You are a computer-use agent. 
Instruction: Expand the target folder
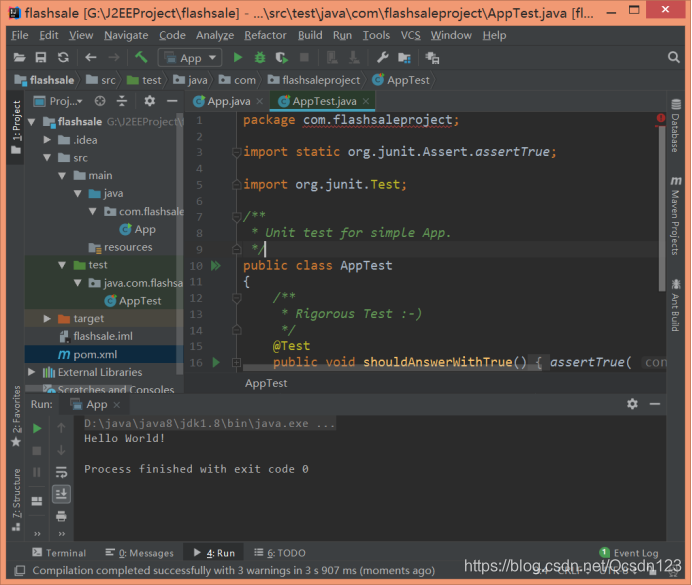click(47, 319)
